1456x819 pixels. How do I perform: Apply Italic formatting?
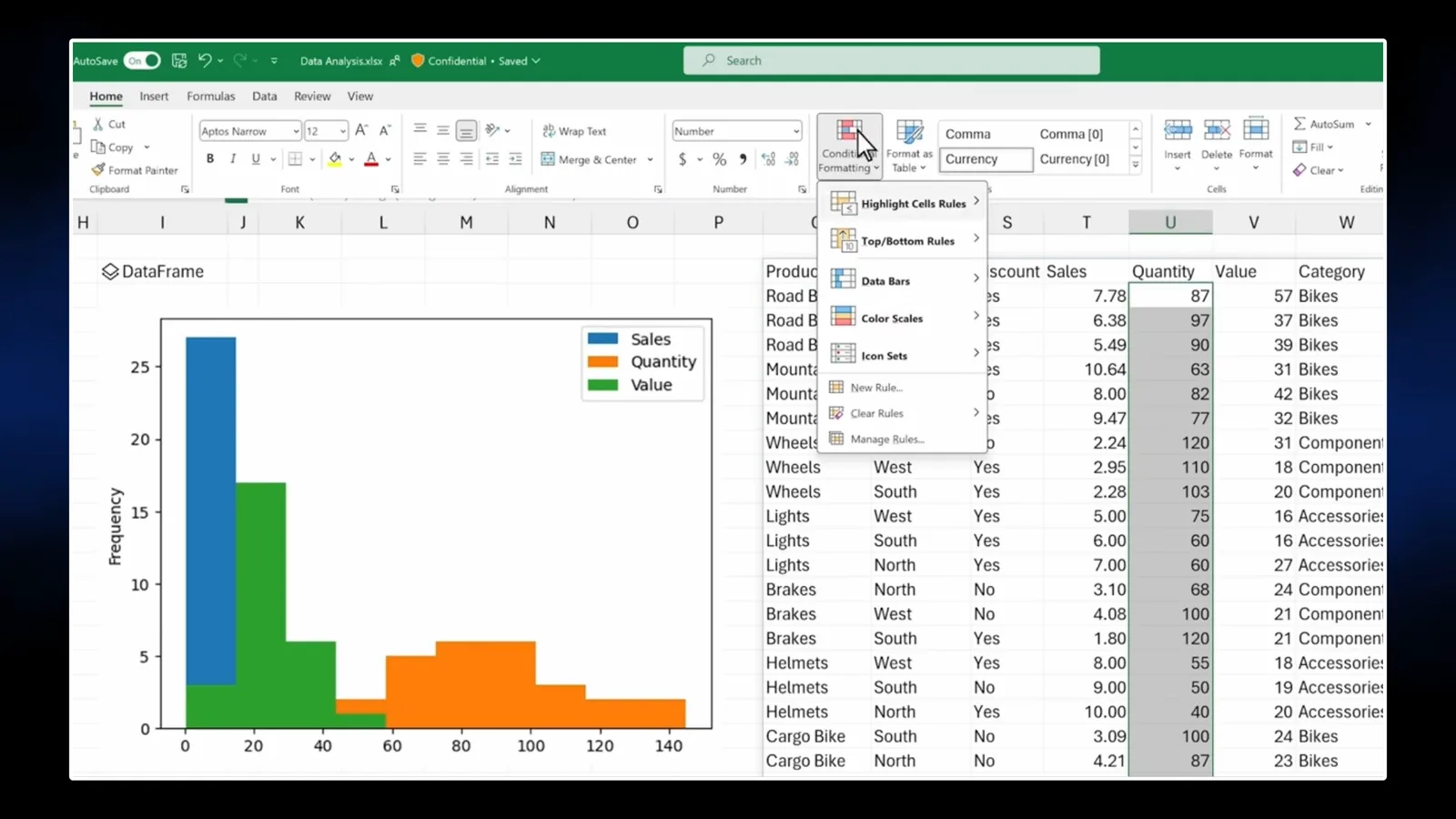tap(233, 159)
